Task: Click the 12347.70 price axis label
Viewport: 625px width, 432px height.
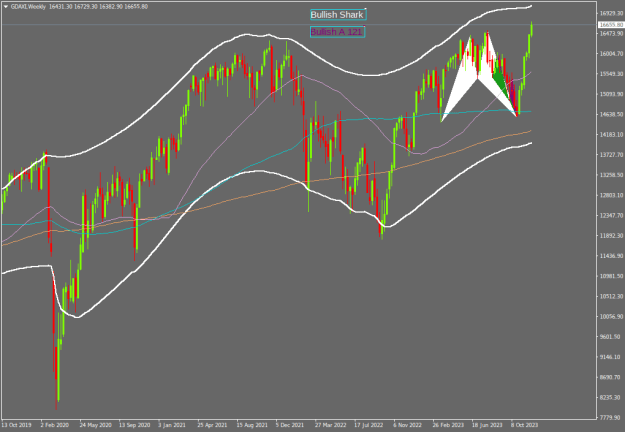Action: click(x=611, y=216)
